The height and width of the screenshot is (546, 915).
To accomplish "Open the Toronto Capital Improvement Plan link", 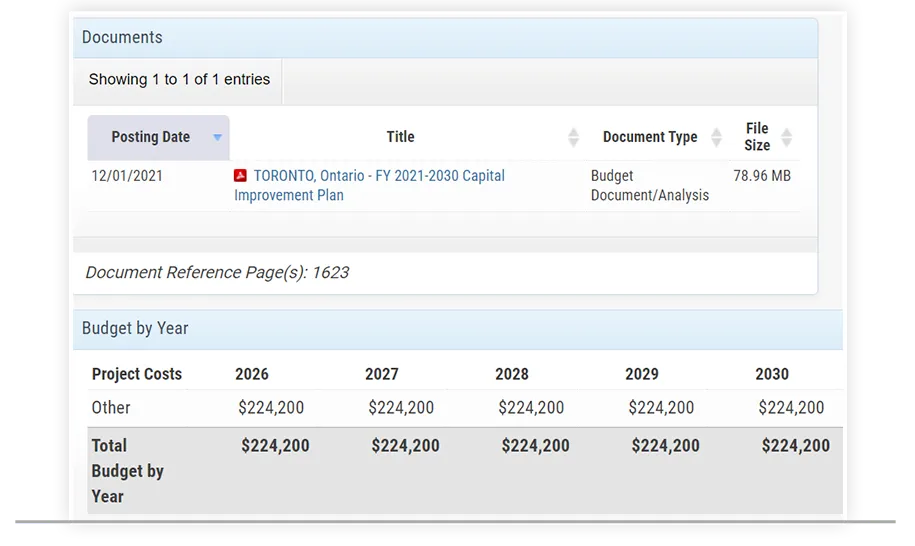I will click(369, 185).
